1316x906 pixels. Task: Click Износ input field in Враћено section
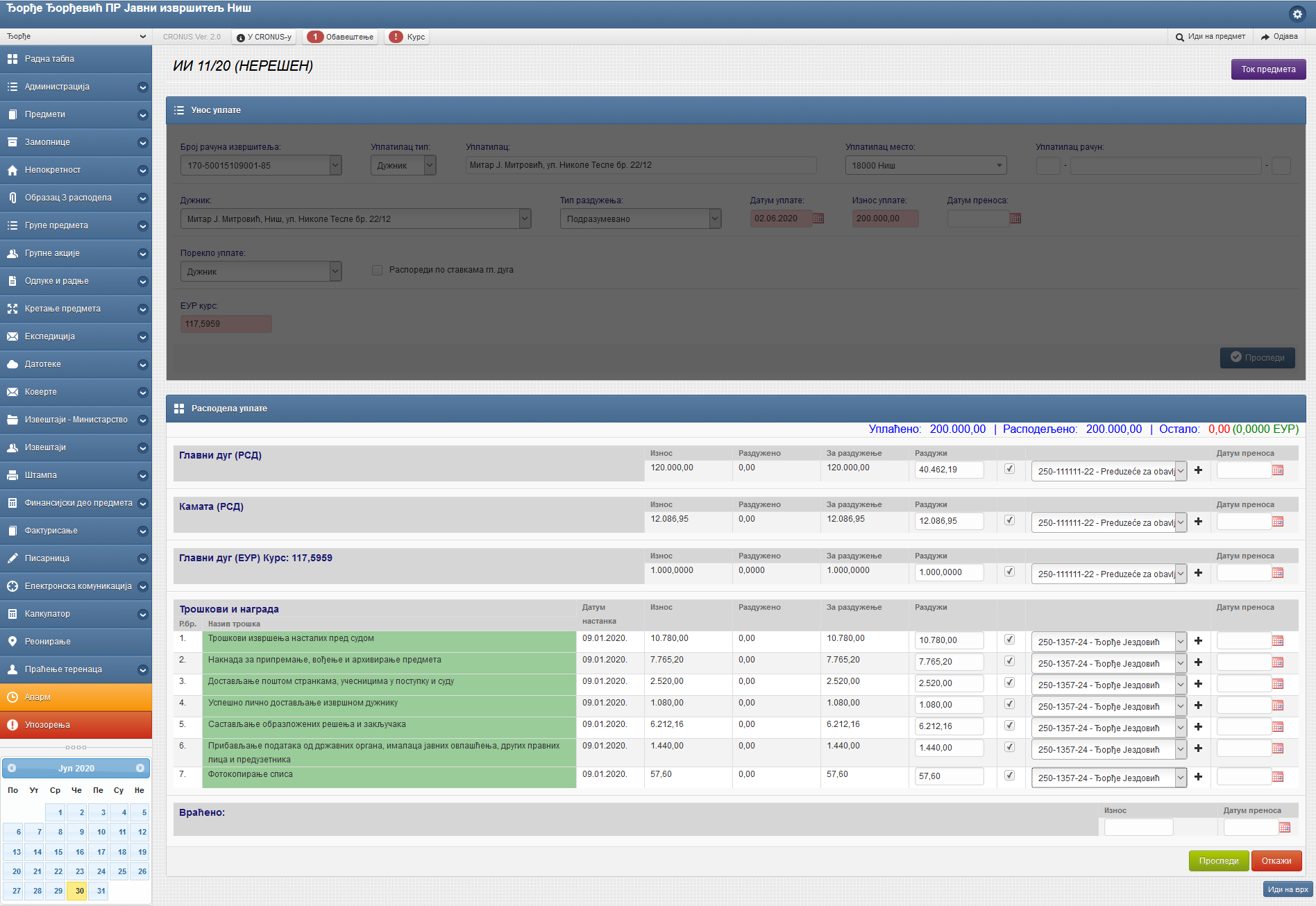coord(1138,828)
